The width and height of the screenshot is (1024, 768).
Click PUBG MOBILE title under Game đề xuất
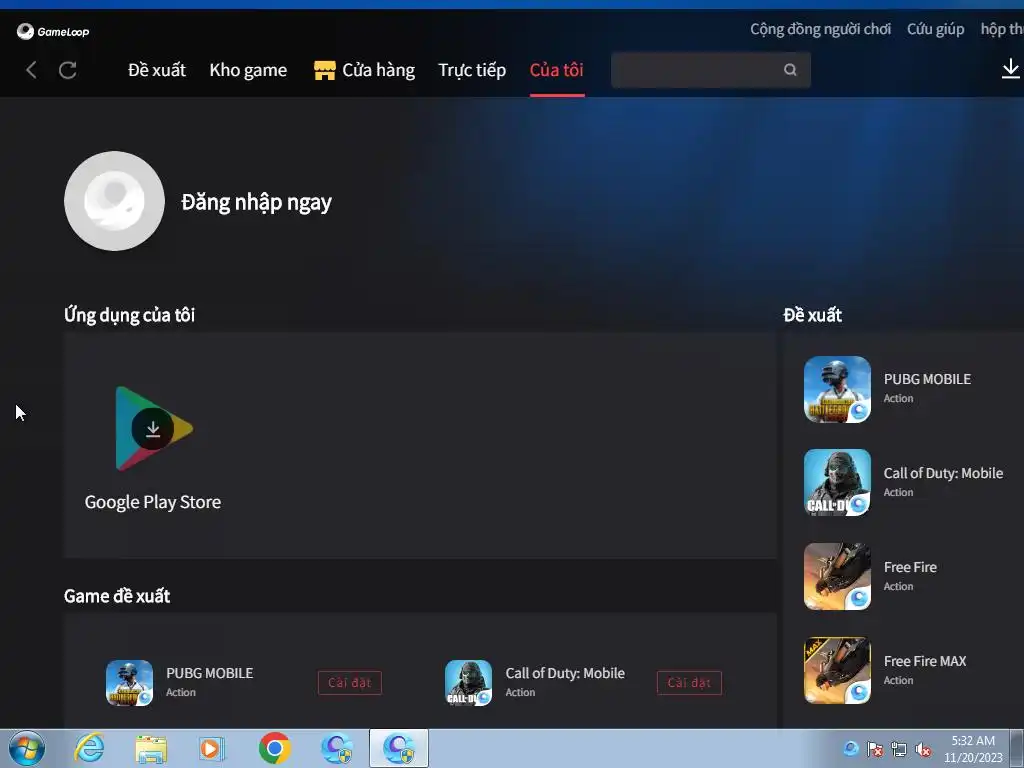point(210,673)
